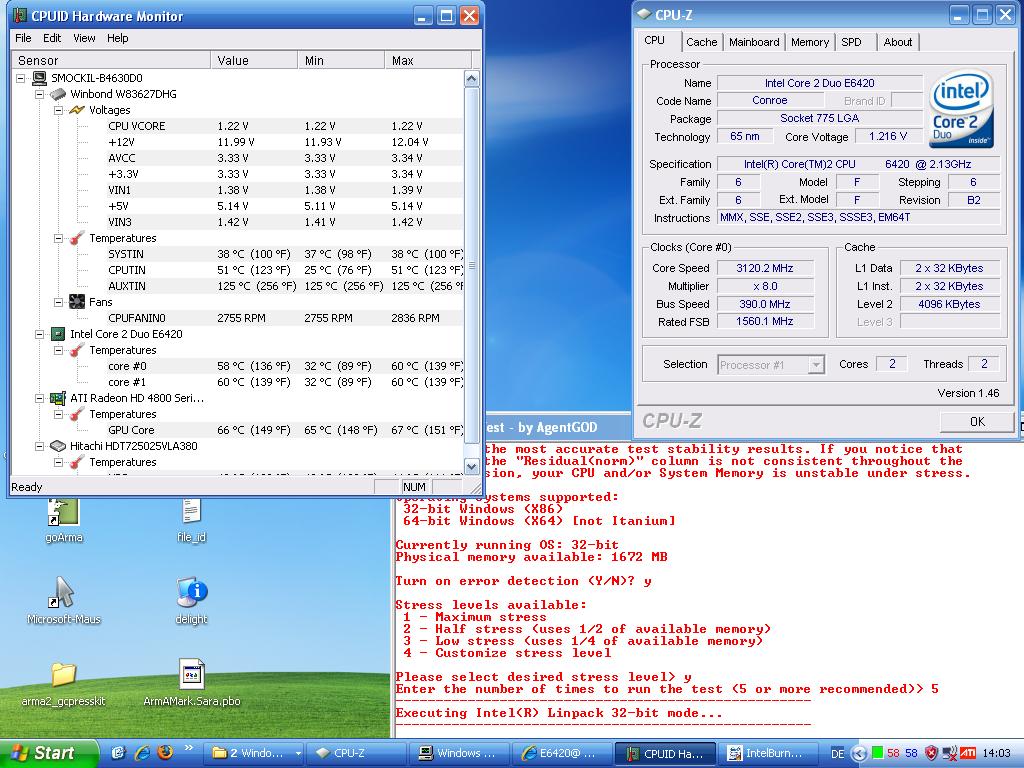Switch to the Memory tab in CPU-Z
The width and height of the screenshot is (1024, 768).
810,42
